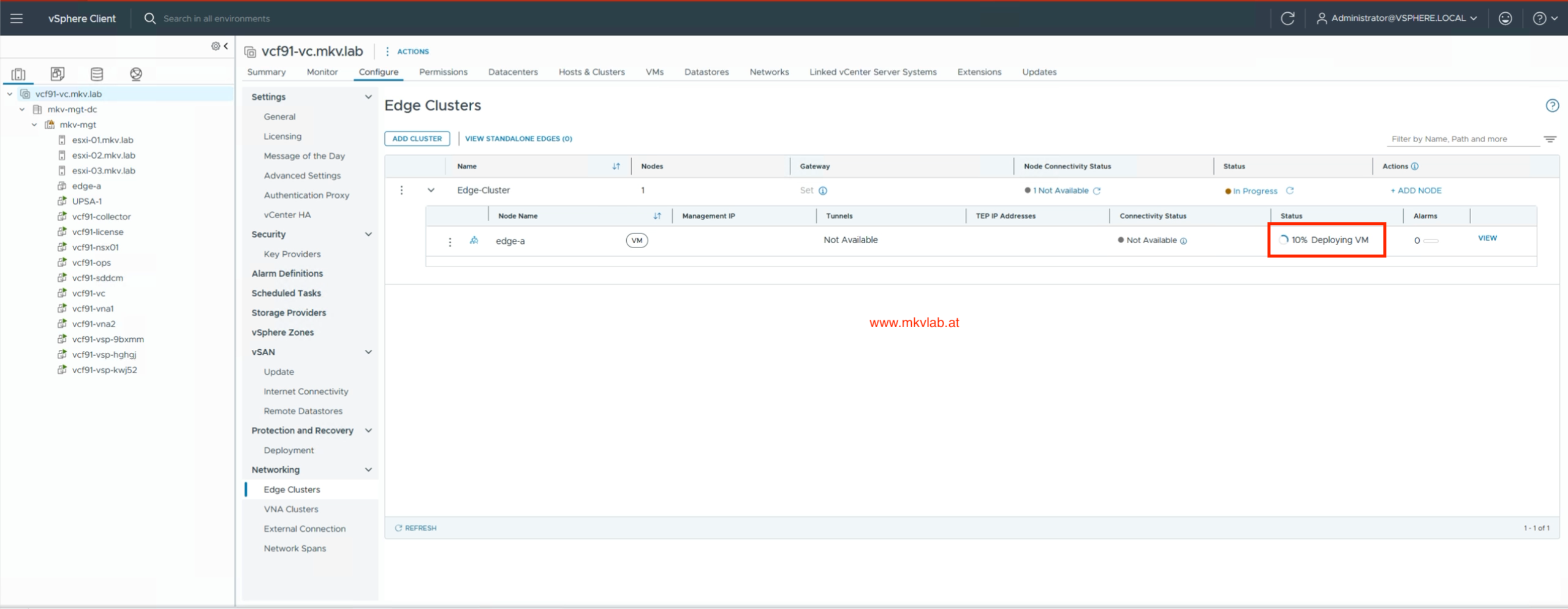Collapse the mkv-mgt cluster tree node

[x=34, y=124]
